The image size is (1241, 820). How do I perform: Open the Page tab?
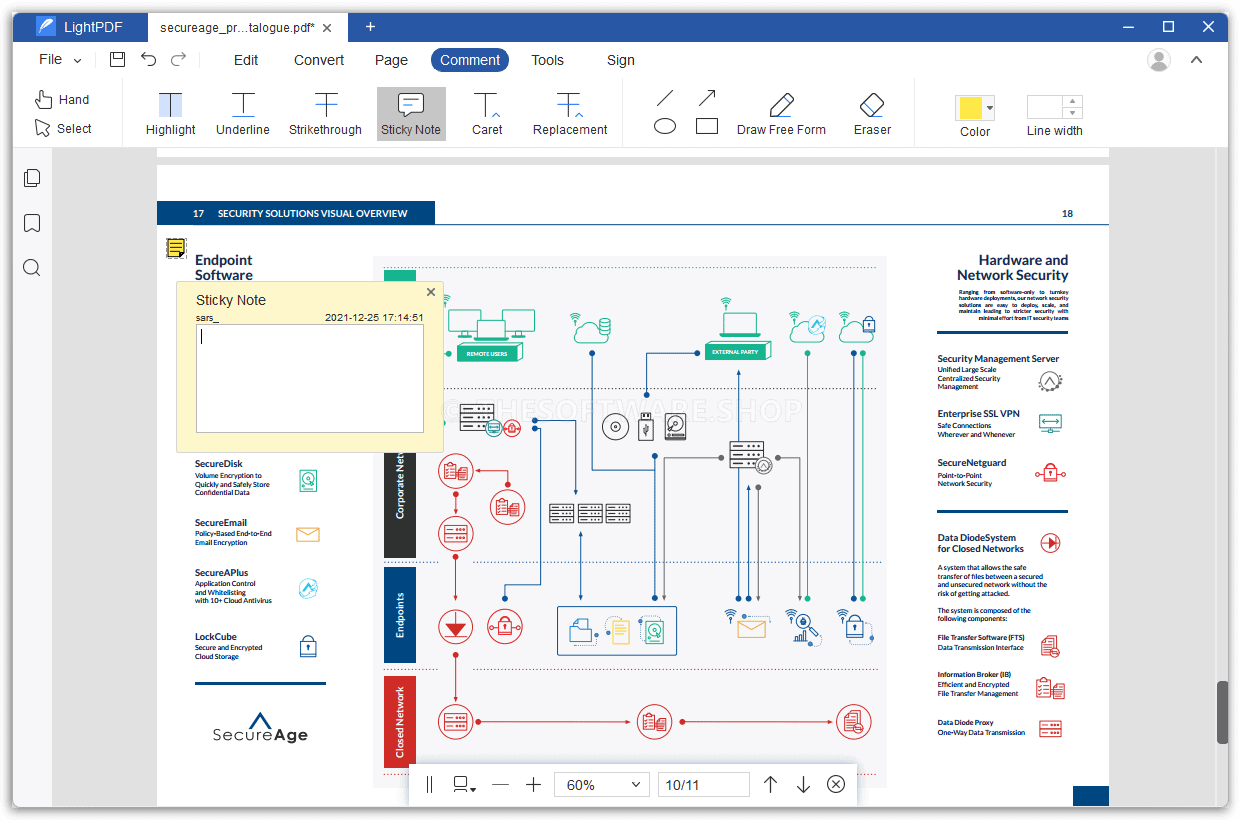391,60
